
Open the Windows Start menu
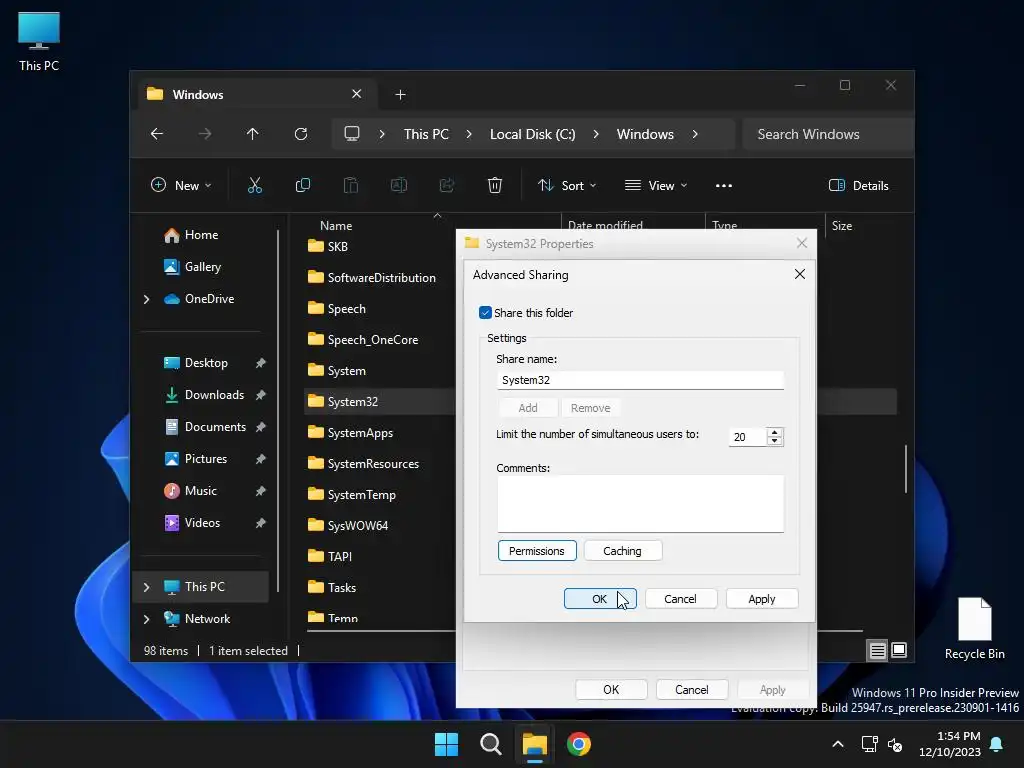pos(446,744)
